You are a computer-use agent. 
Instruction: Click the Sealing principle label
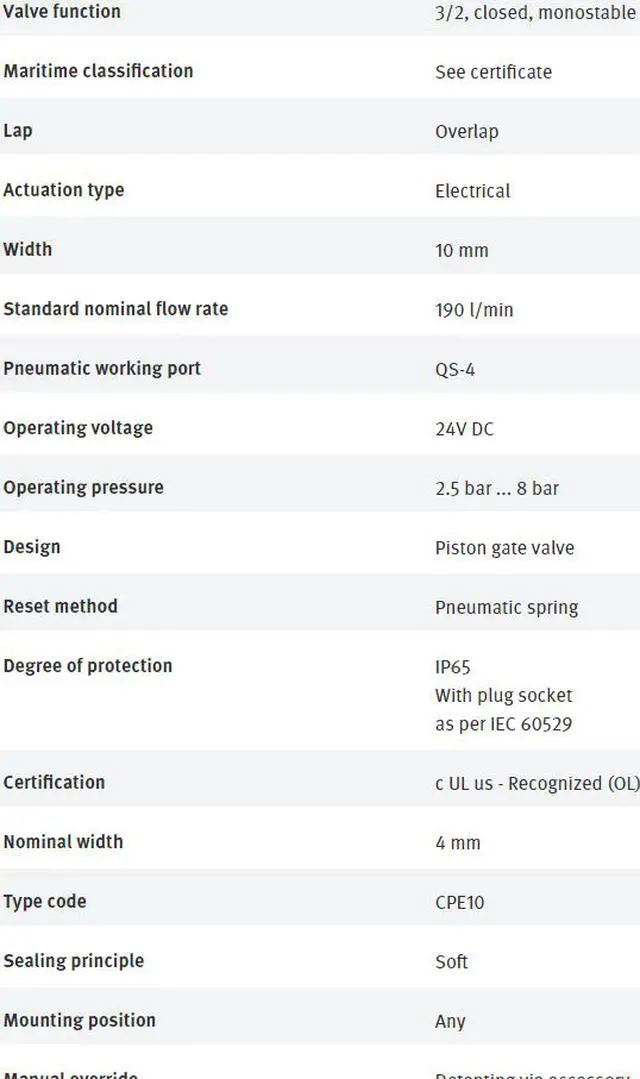(74, 961)
